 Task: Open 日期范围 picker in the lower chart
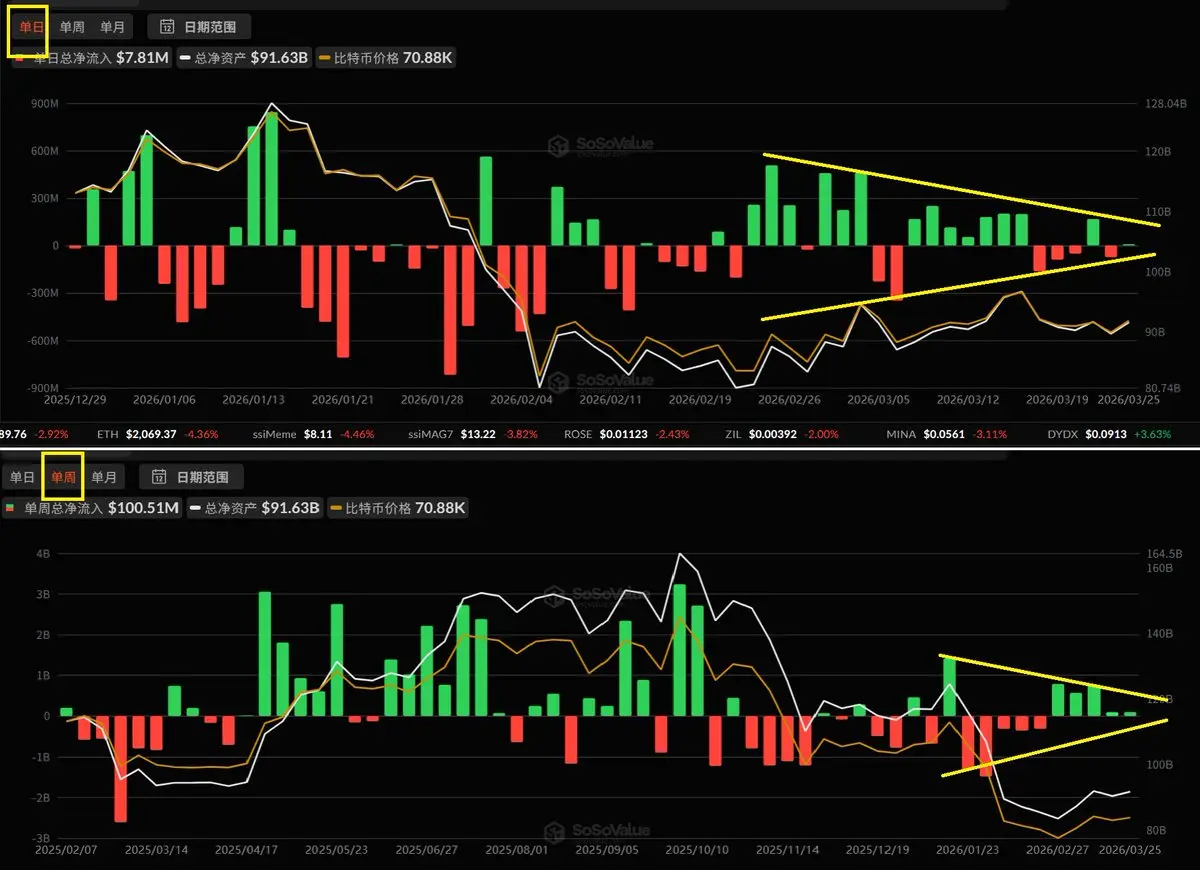click(x=191, y=477)
